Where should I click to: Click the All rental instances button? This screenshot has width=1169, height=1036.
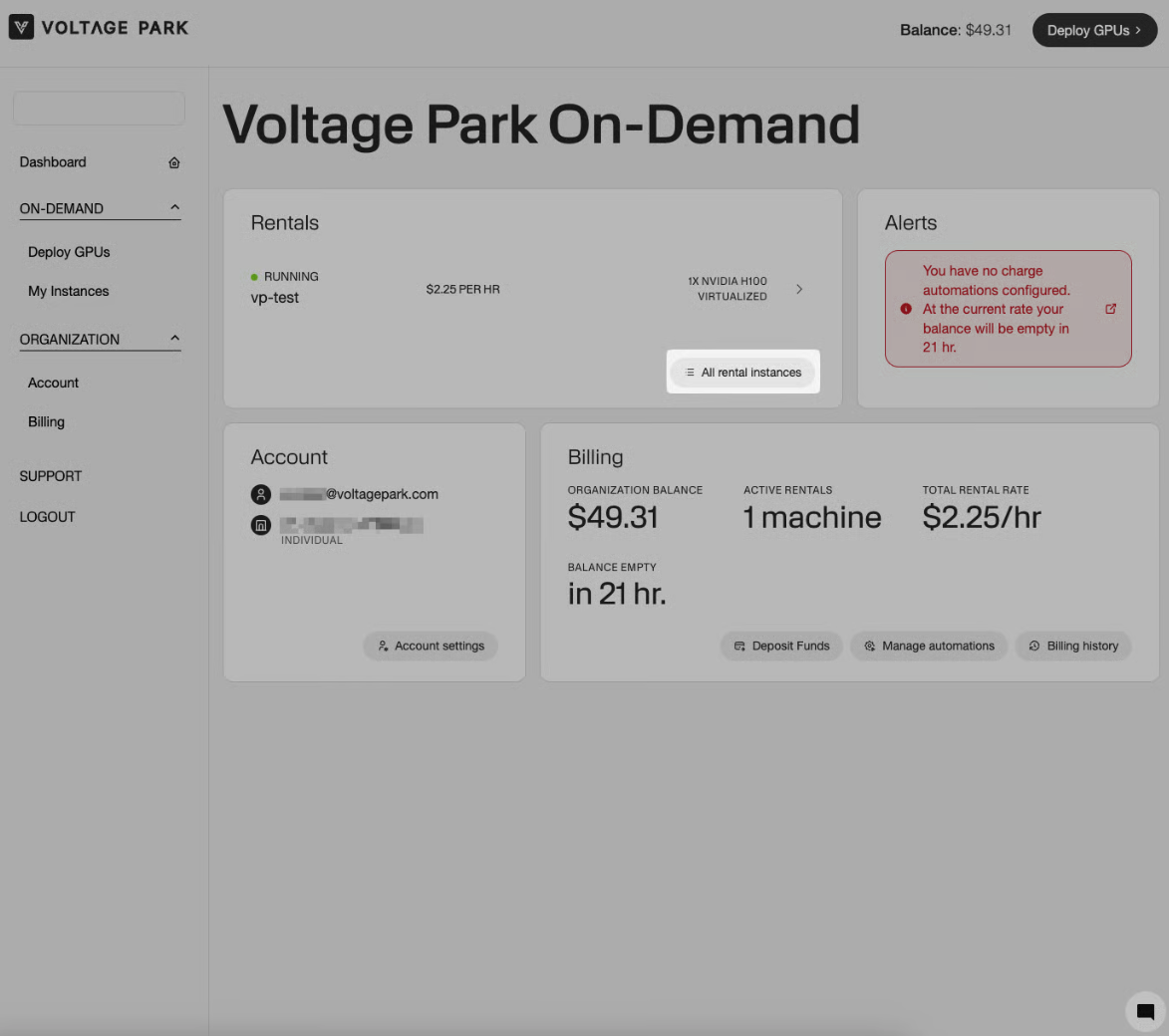[742, 373]
